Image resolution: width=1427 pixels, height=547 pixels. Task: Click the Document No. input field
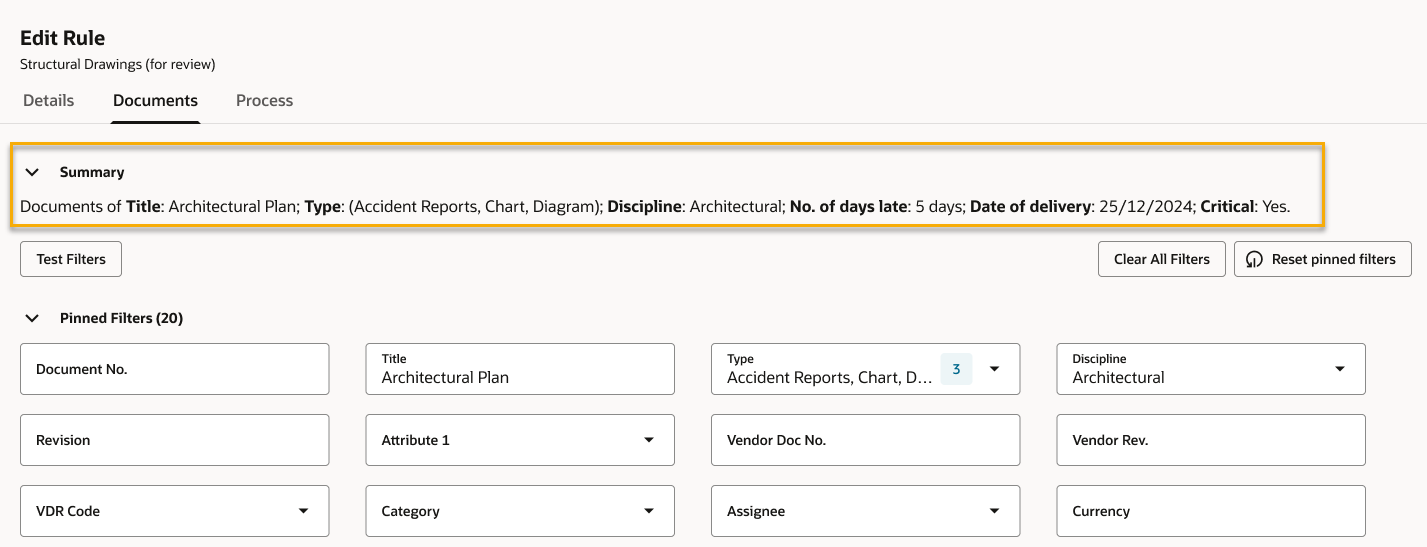[174, 369]
